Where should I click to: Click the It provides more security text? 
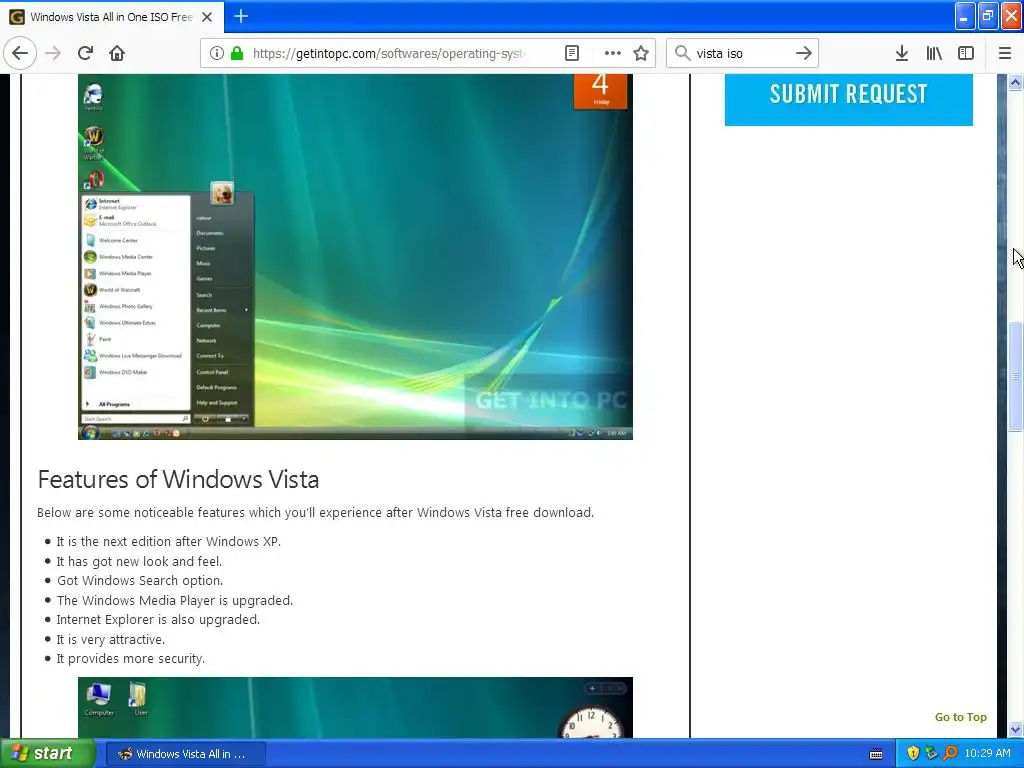pos(131,658)
